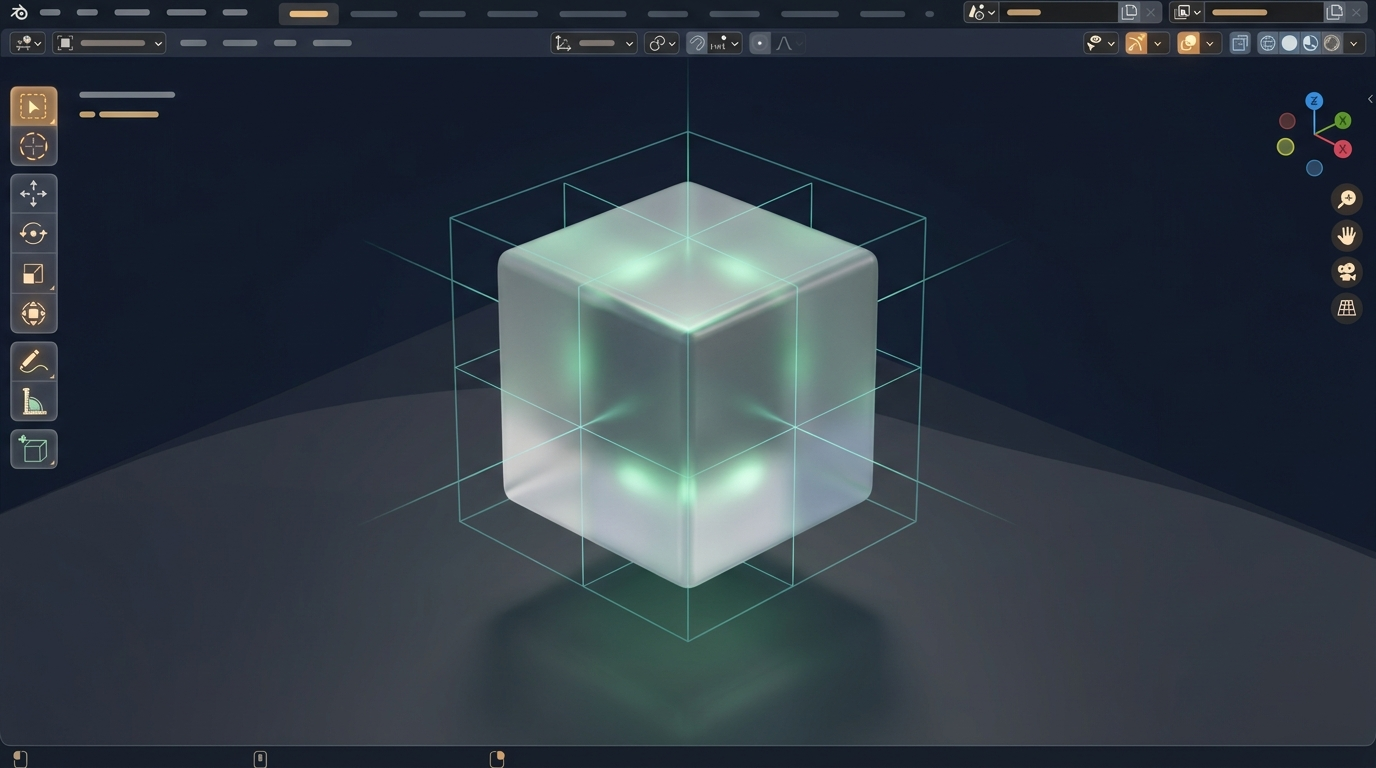
Task: Click the zoom magnifier viewport button
Action: (1347, 199)
